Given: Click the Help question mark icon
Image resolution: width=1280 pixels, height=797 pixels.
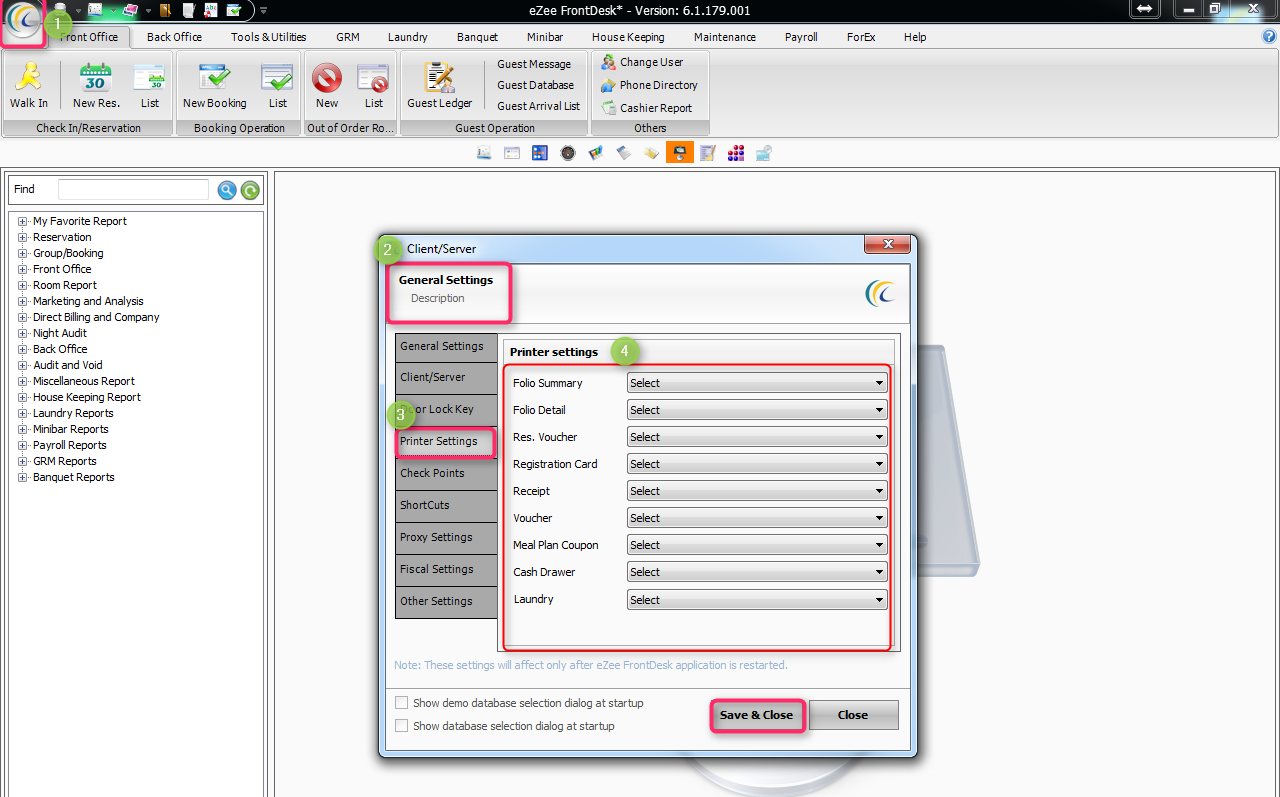Looking at the screenshot, I should pyautogui.click(x=1269, y=36).
